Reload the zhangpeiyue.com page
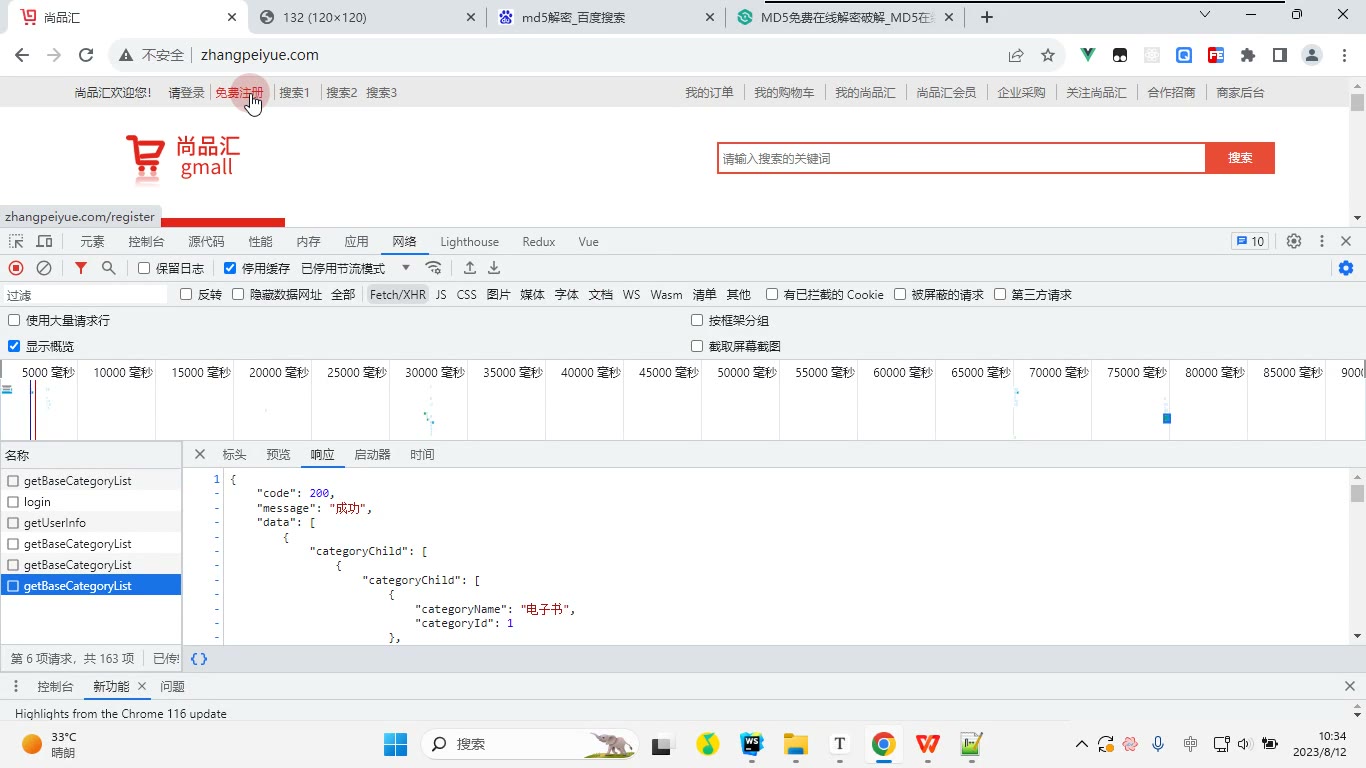Image resolution: width=1366 pixels, height=768 pixels. coord(86,55)
